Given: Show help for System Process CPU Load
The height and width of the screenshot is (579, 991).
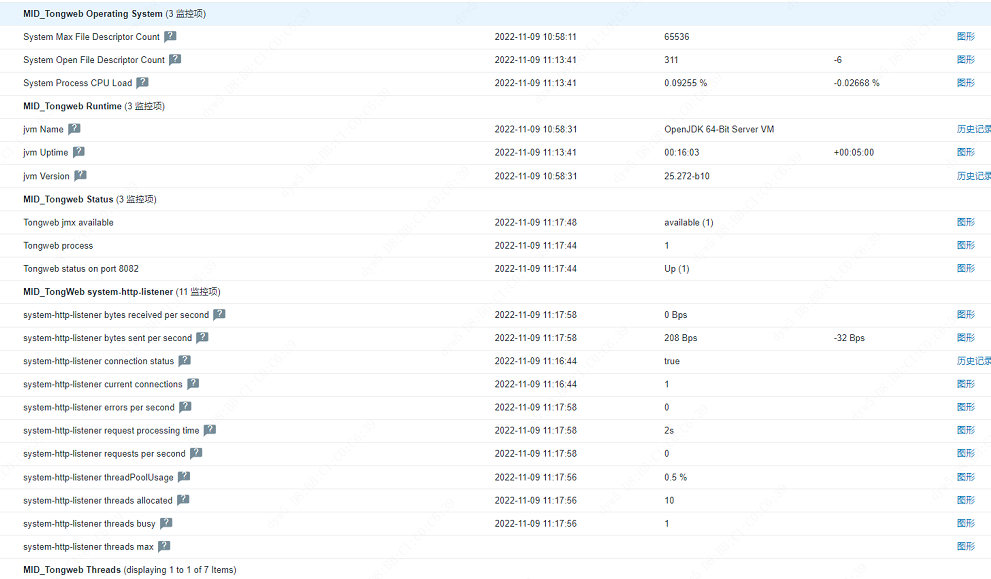Looking at the screenshot, I should 142,82.
